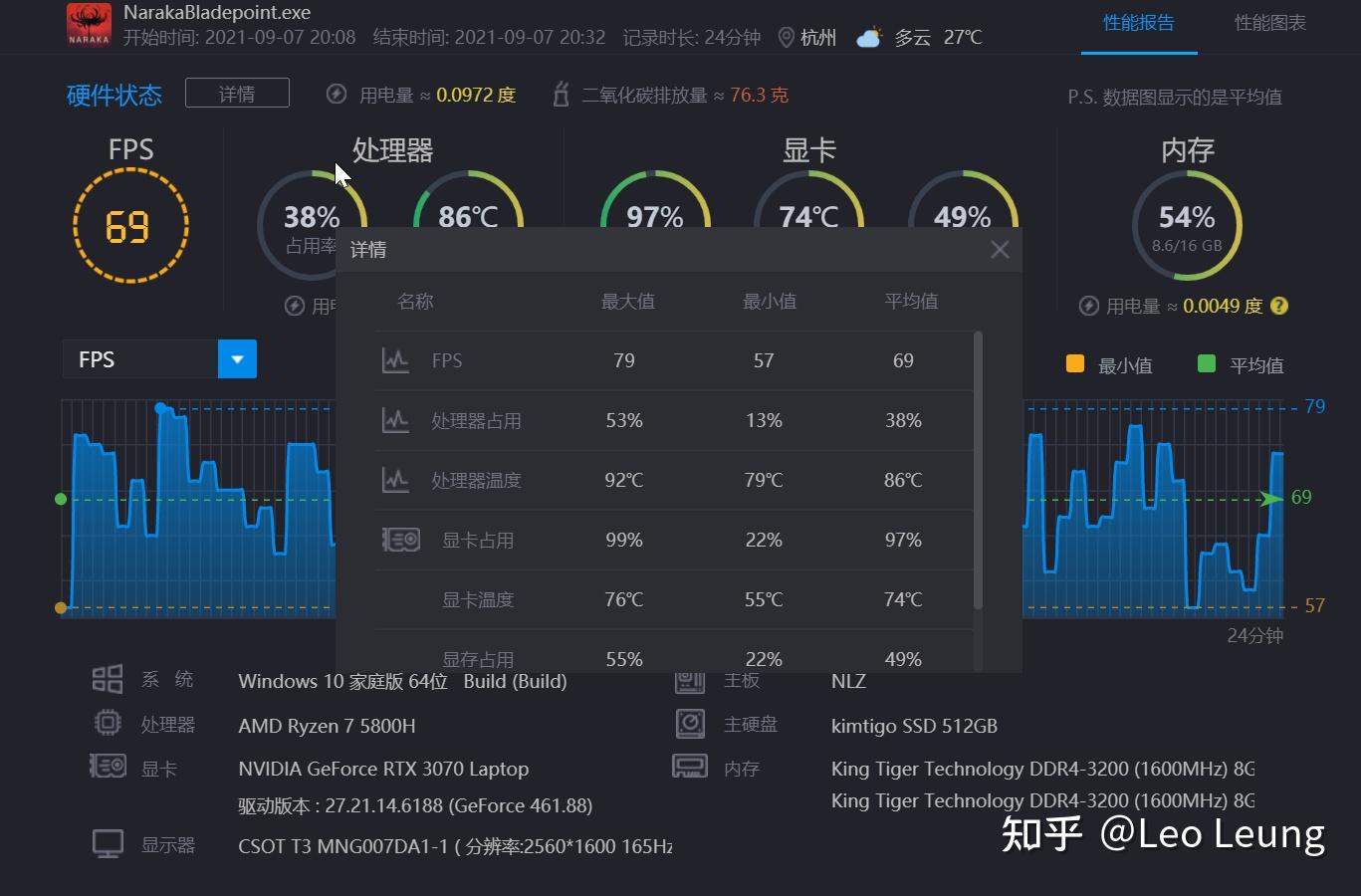Click the details dialog vertical scrollbar
1361x896 pixels.
click(x=978, y=470)
